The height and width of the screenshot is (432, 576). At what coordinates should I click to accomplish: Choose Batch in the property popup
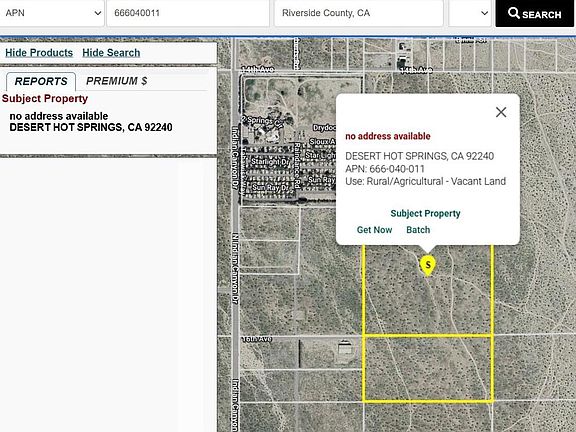(418, 230)
